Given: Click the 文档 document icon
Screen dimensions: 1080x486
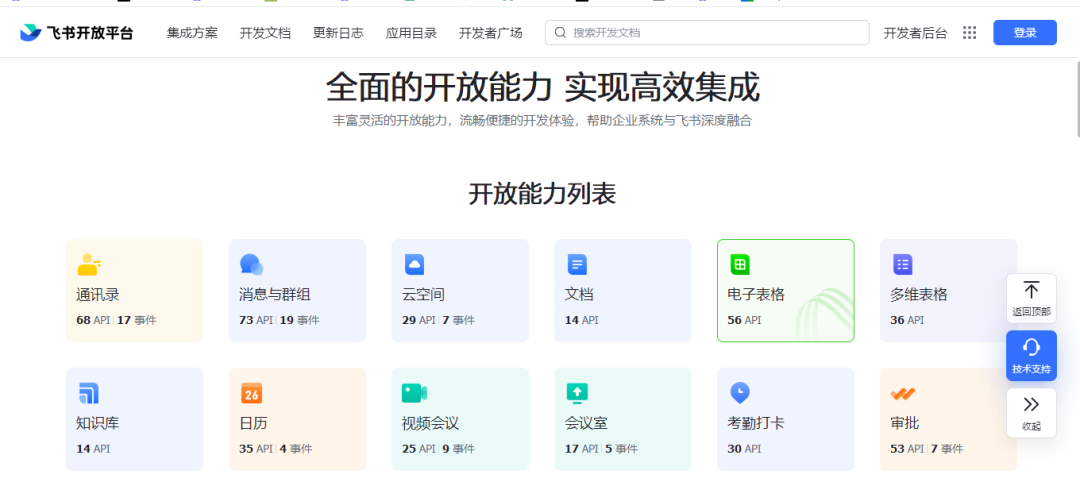Looking at the screenshot, I should click(x=577, y=264).
